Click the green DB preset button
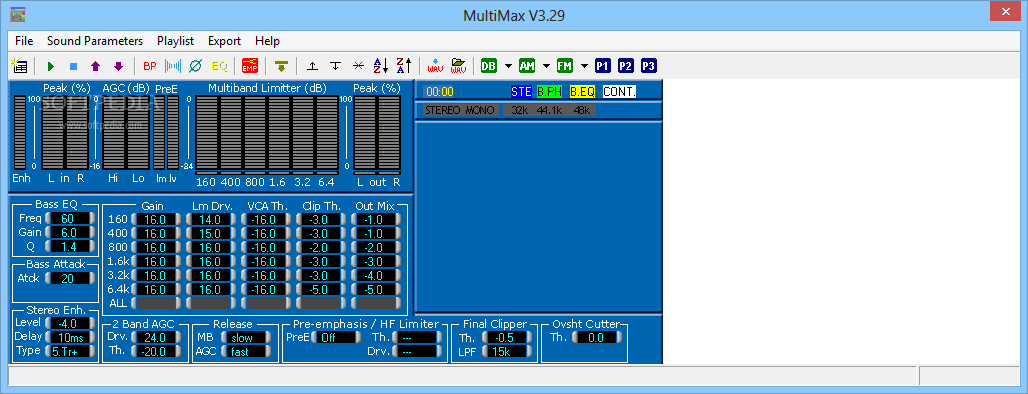Screen dimensions: 1028x394 click(x=489, y=66)
